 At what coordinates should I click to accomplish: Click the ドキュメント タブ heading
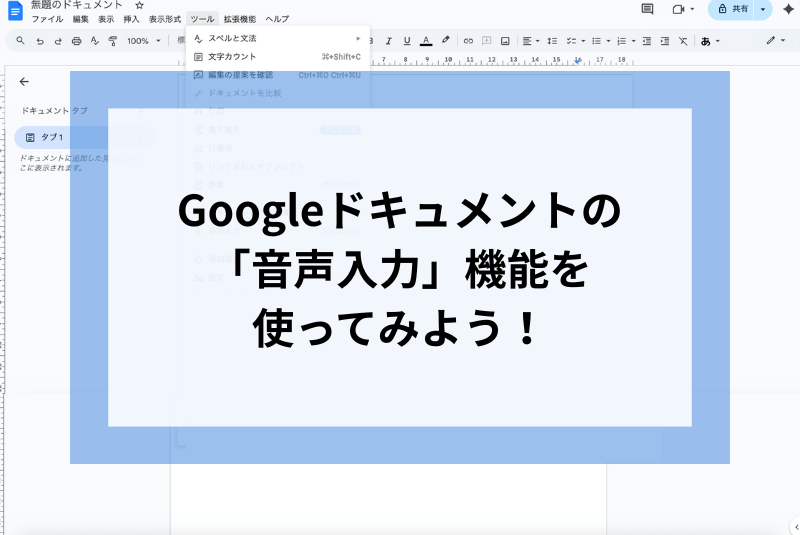[x=54, y=110]
